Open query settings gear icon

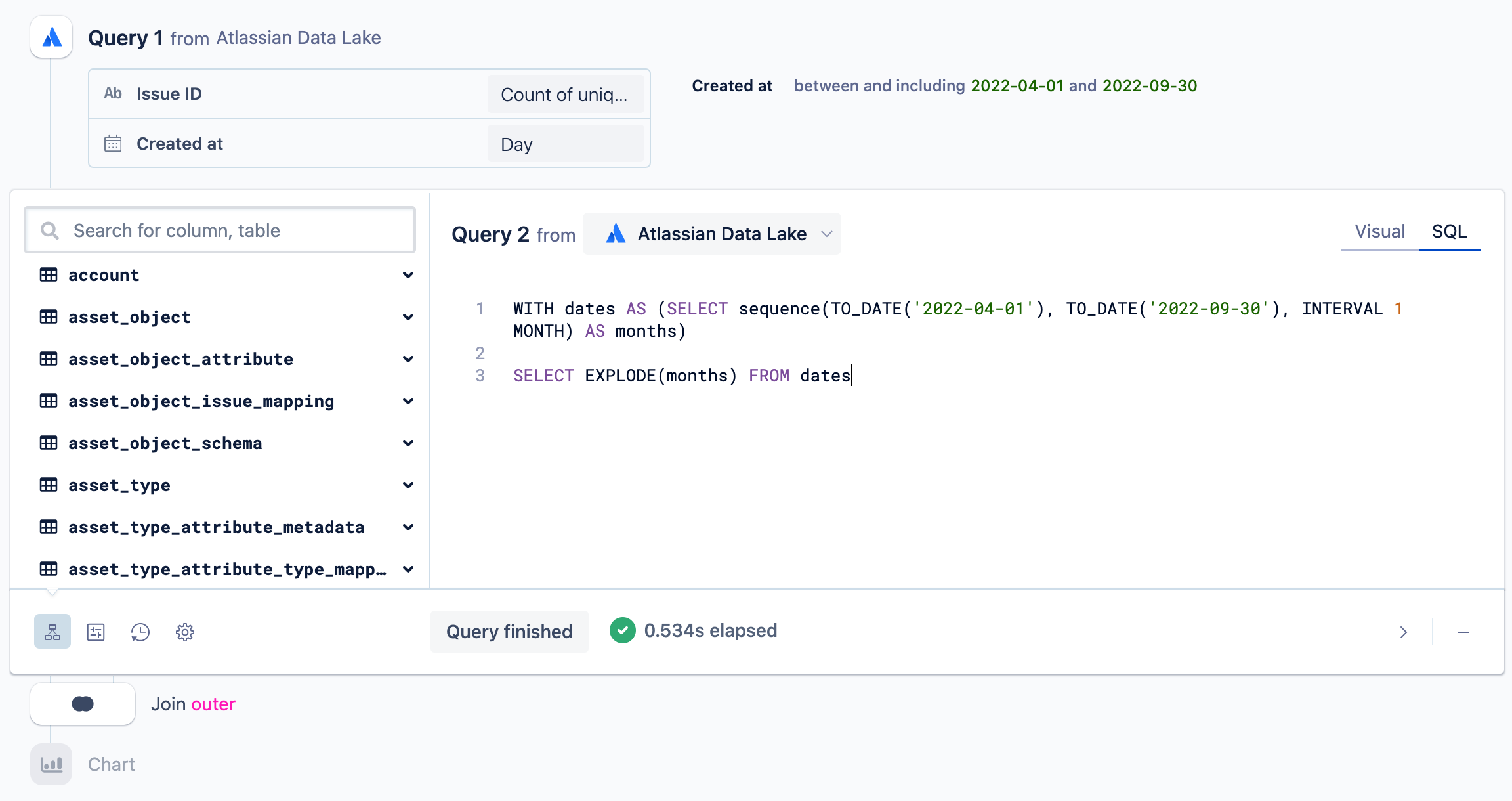click(185, 632)
